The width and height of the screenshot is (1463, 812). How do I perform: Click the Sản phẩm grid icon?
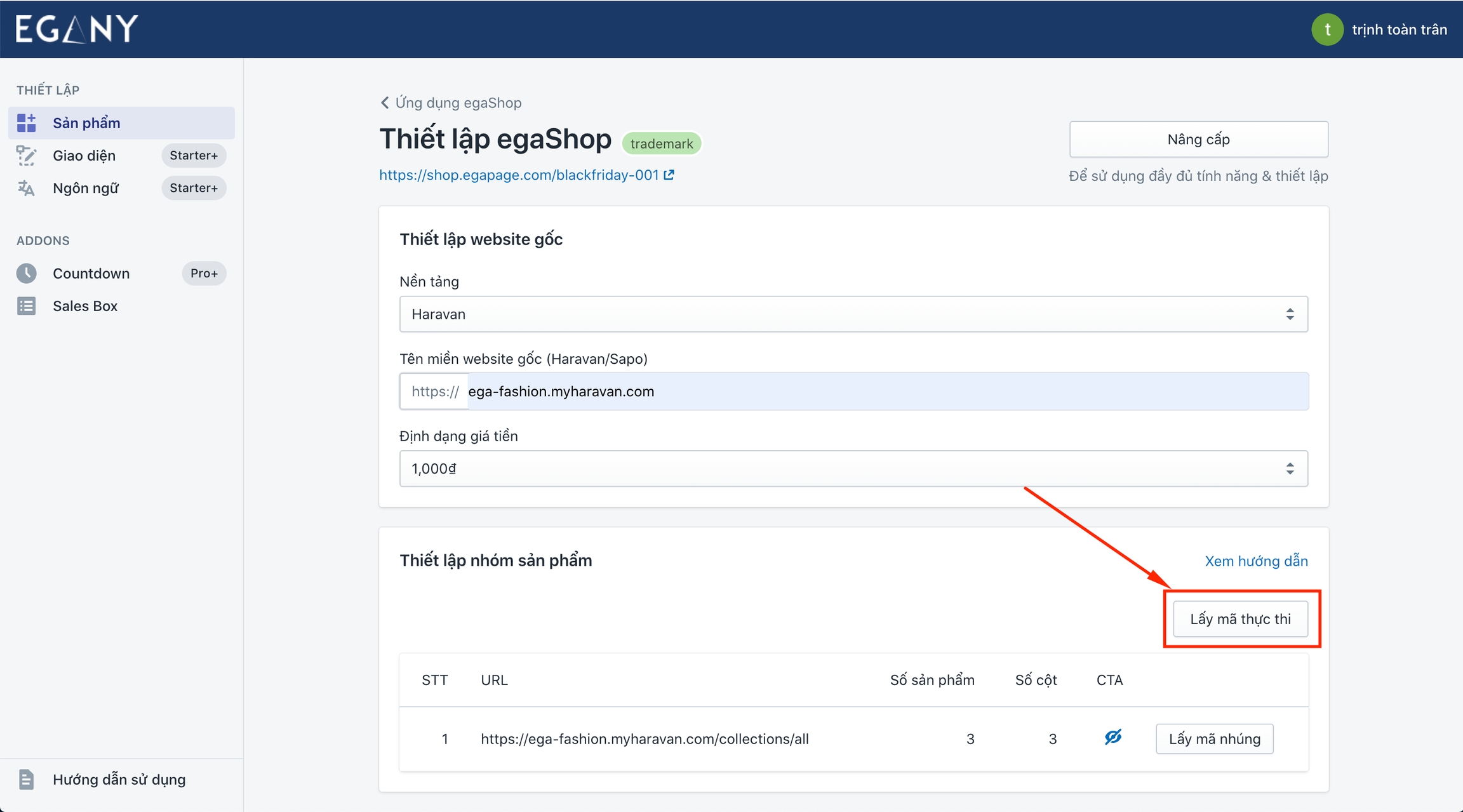click(x=26, y=123)
